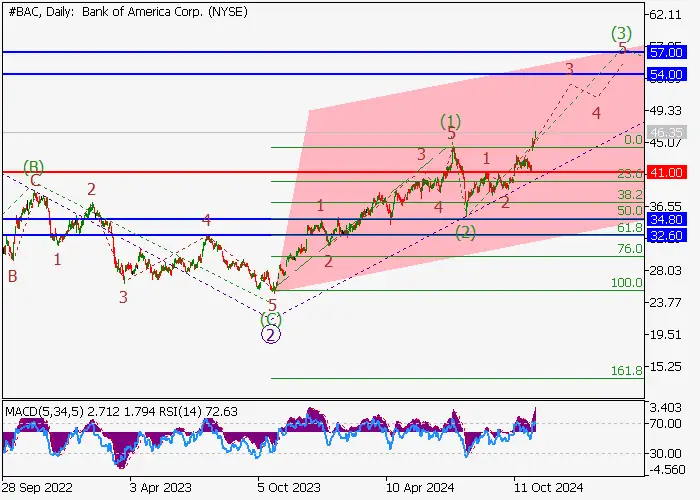This screenshot has height=500, width=700.
Task: Click the 70.00 RSI scale value
Action: pyautogui.click(x=666, y=423)
